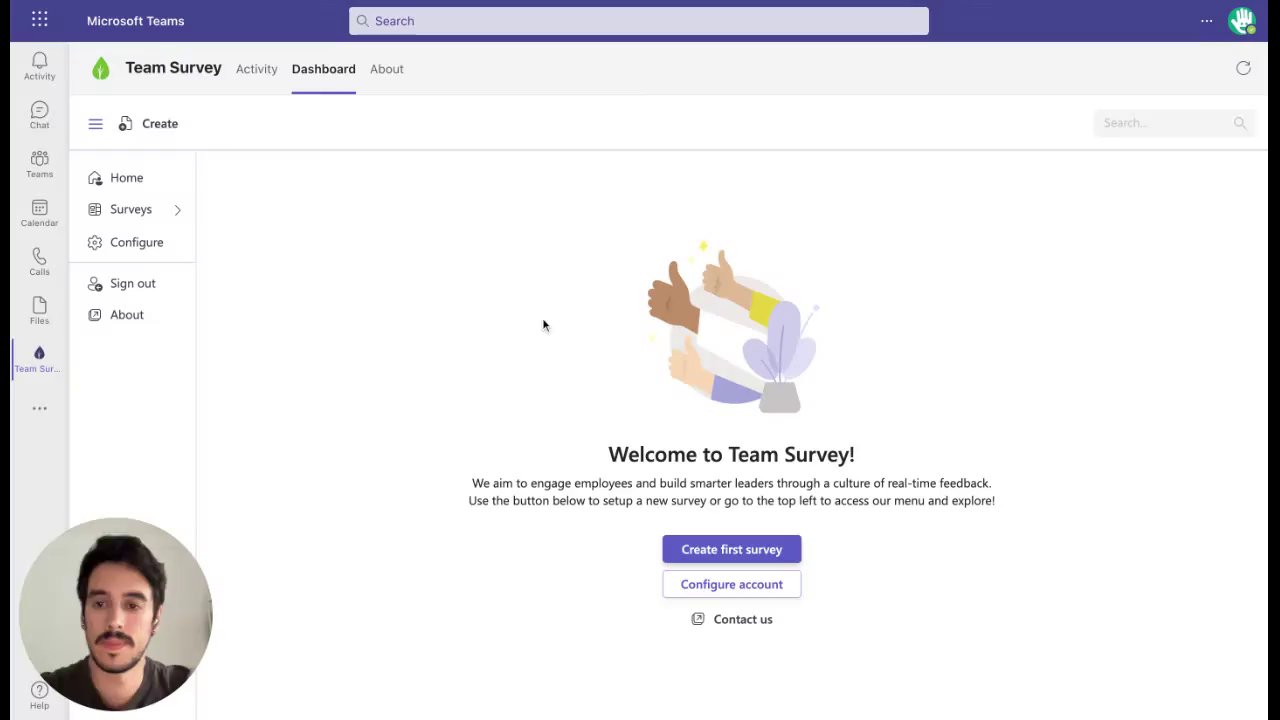Reload the tab with refresh icon

[x=1243, y=68]
